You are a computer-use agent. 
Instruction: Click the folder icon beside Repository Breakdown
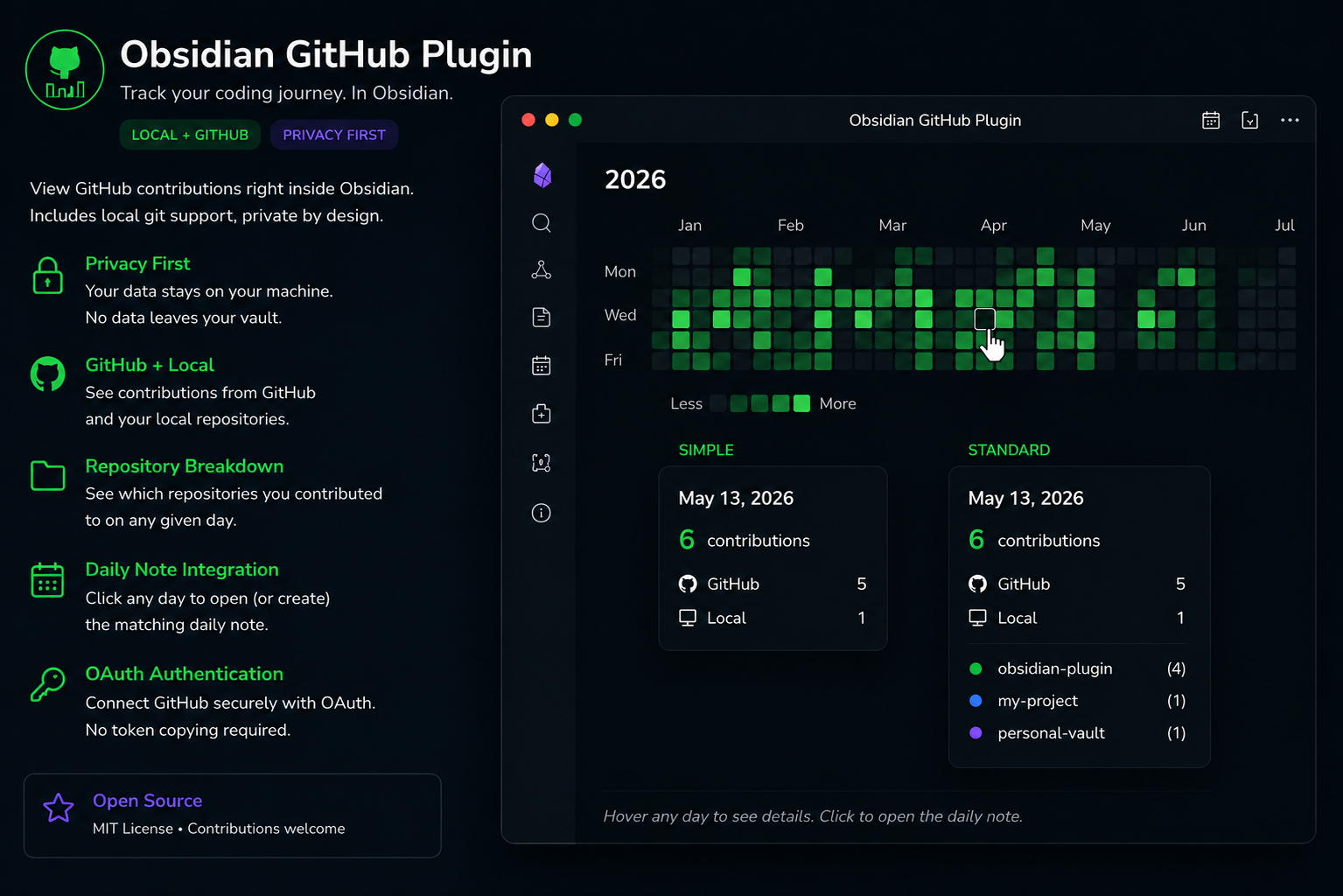[48, 476]
